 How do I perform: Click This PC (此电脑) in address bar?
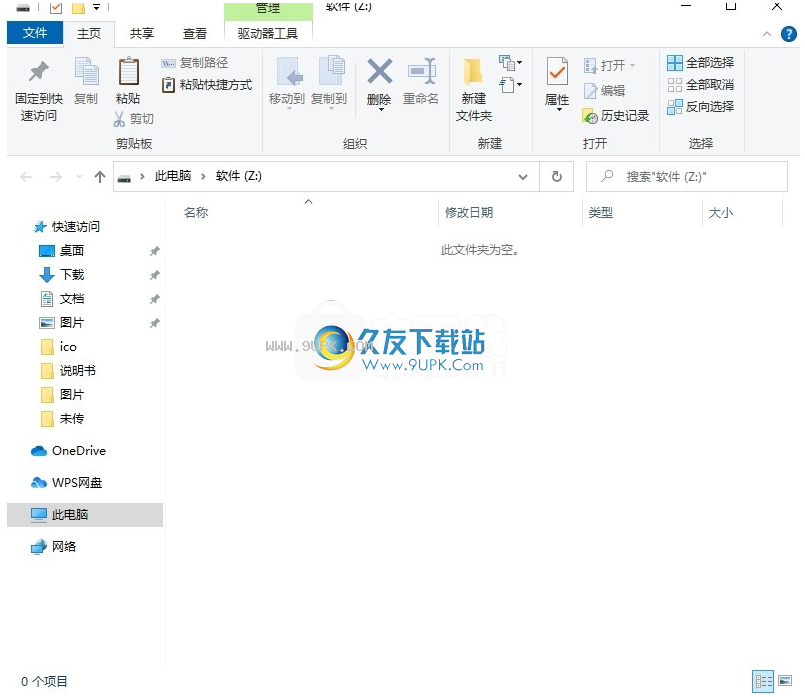pyautogui.click(x=173, y=176)
